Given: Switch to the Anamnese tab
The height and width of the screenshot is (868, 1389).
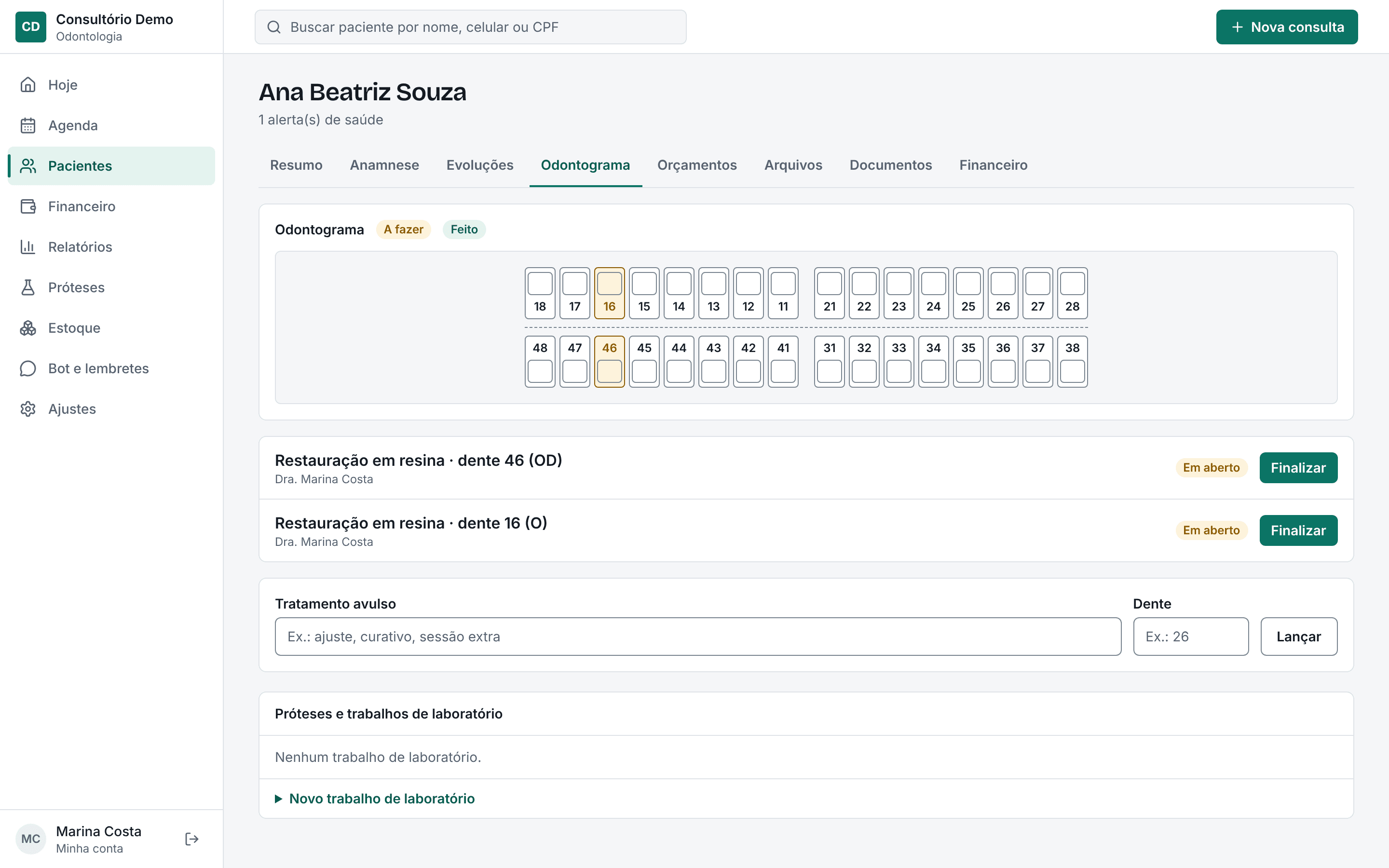Looking at the screenshot, I should click(x=384, y=165).
